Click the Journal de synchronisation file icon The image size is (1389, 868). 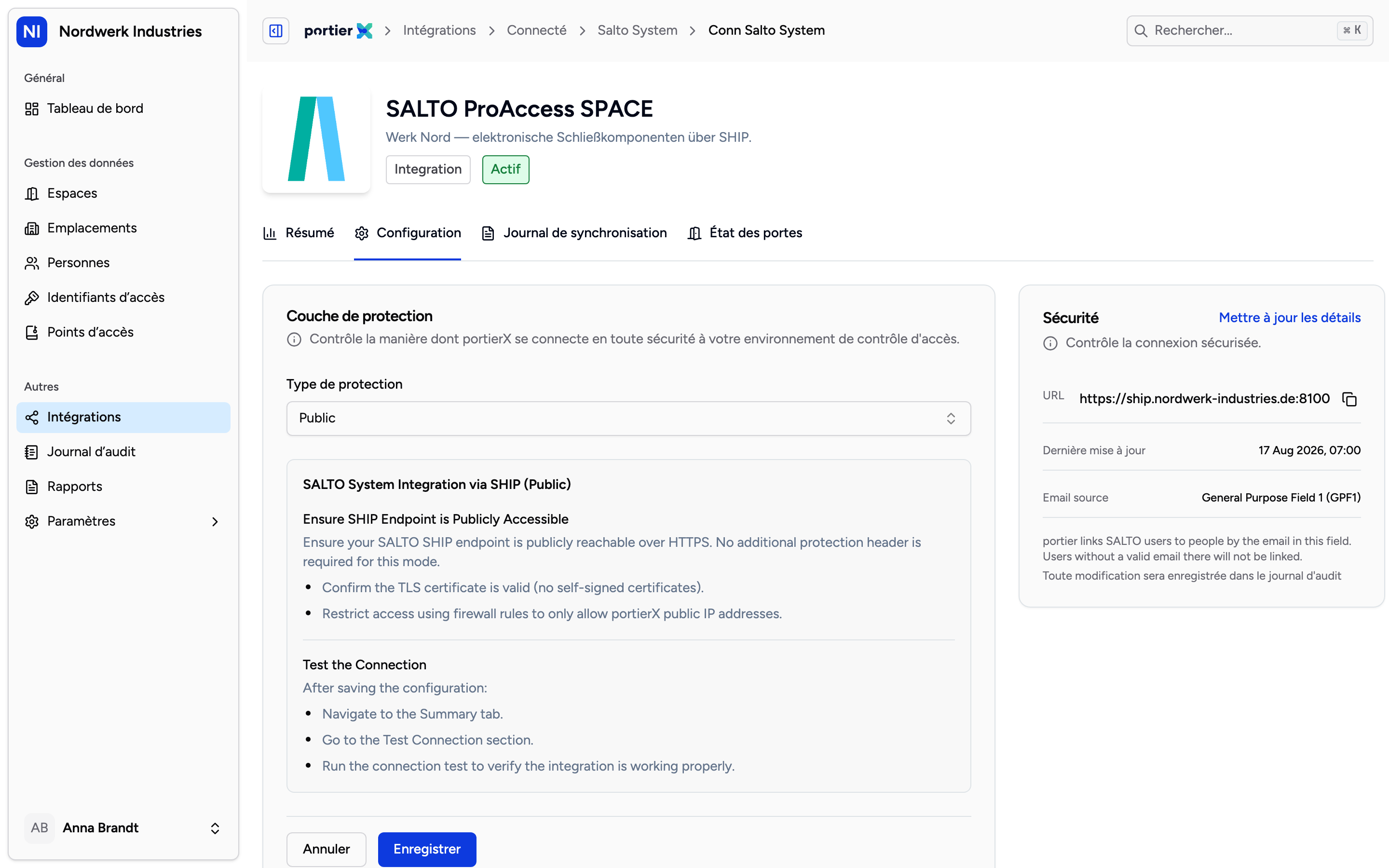point(488,233)
